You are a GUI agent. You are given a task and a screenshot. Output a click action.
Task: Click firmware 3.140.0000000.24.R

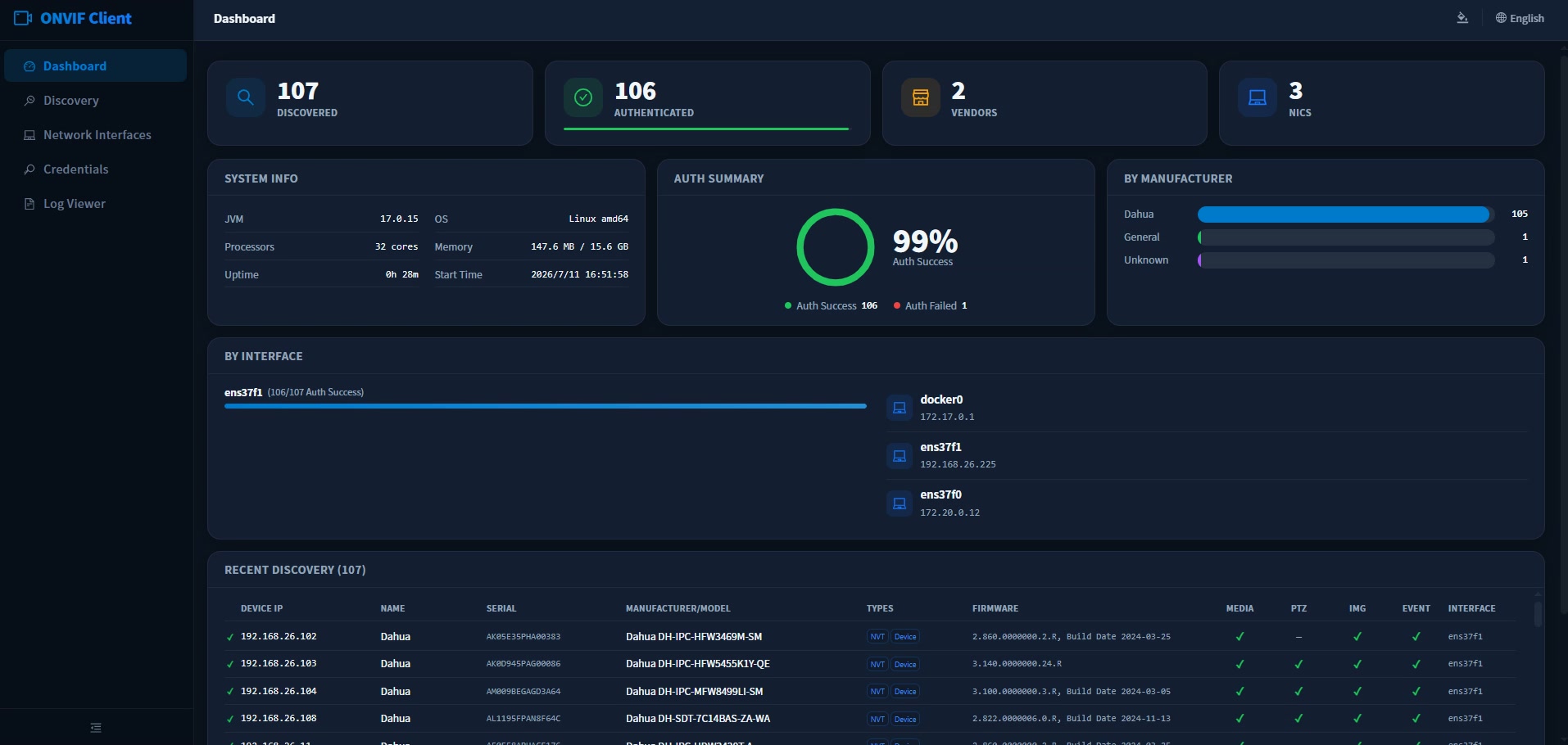pos(1017,664)
